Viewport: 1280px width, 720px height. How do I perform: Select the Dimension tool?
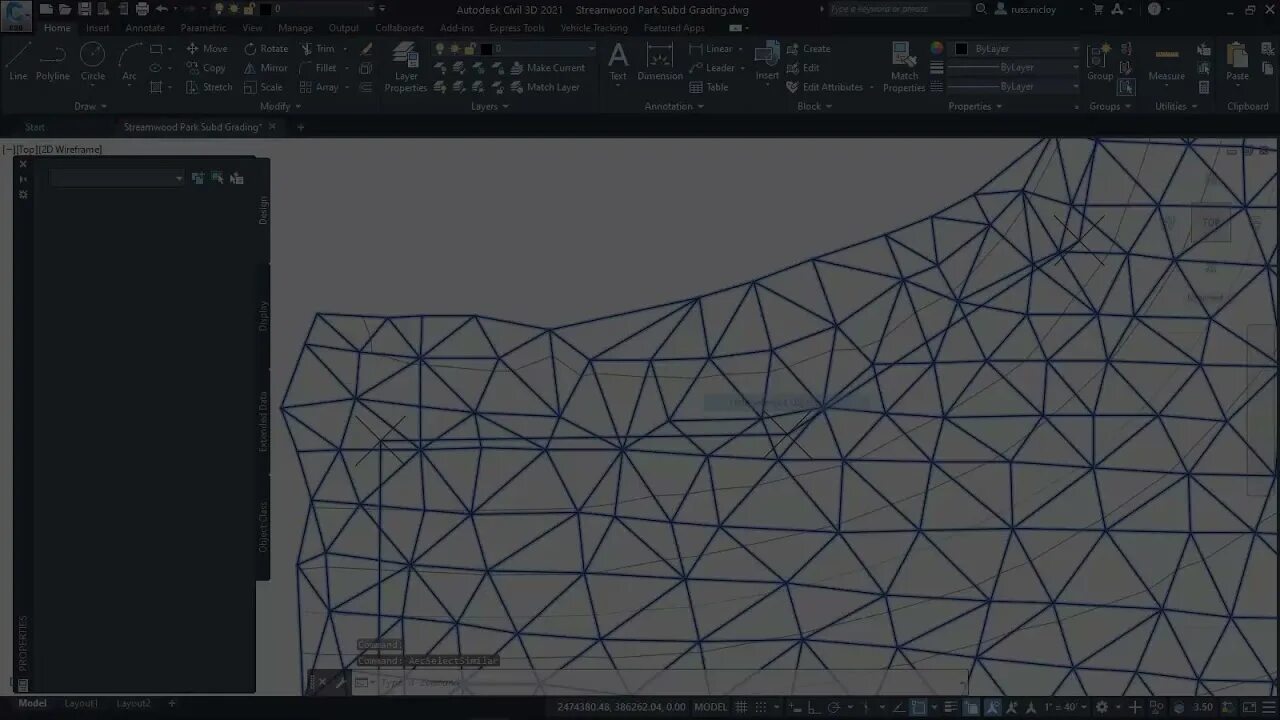660,62
